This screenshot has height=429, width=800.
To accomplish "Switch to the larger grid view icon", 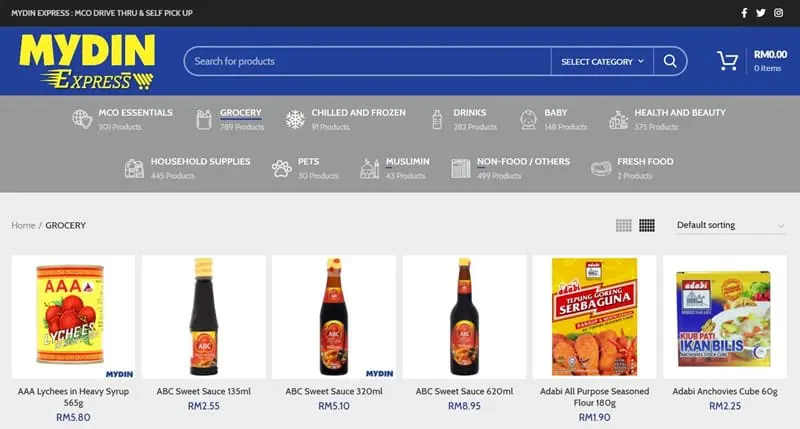I will pos(624,225).
